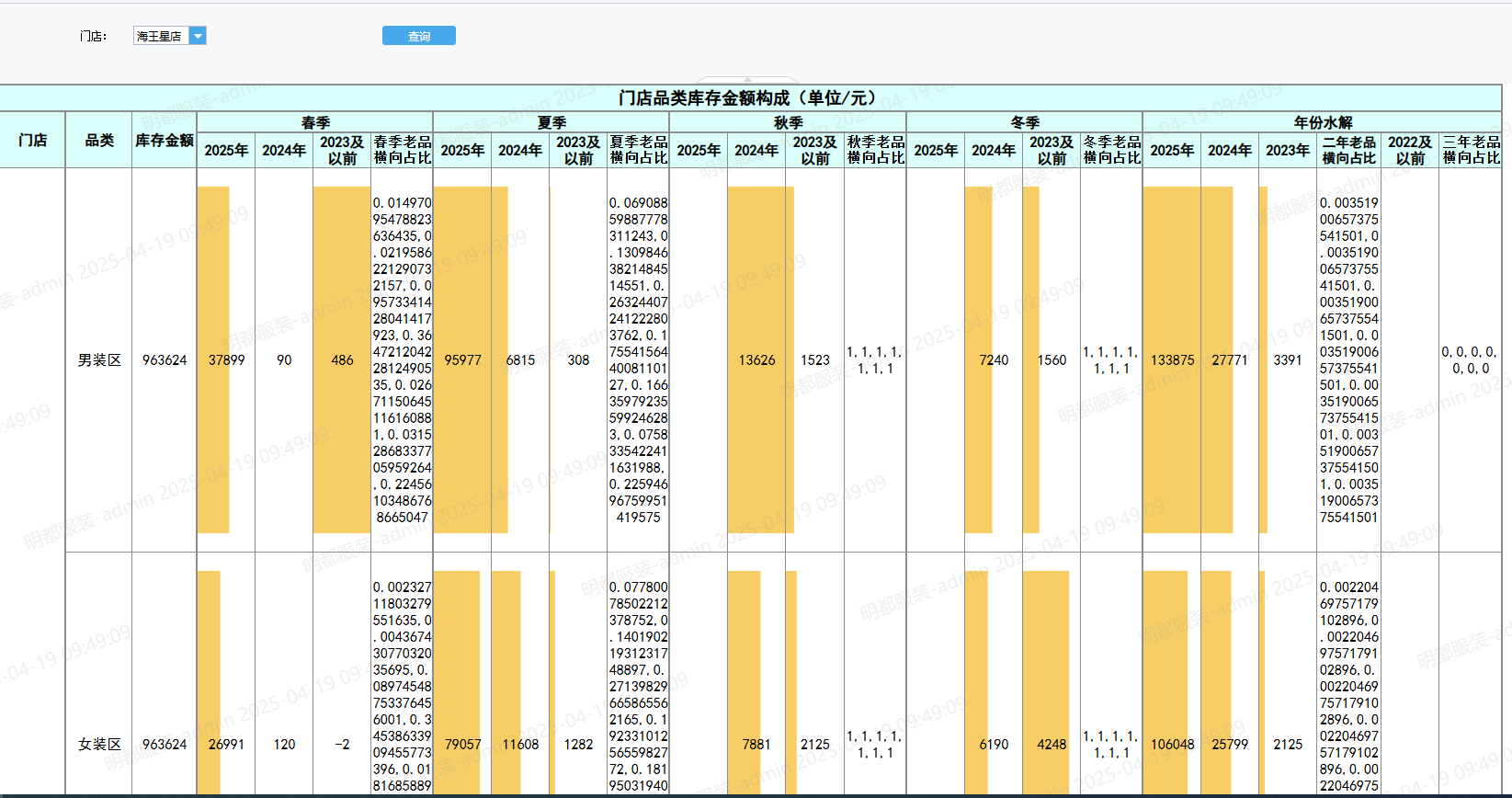Click the 秋季 group header

tap(788, 122)
